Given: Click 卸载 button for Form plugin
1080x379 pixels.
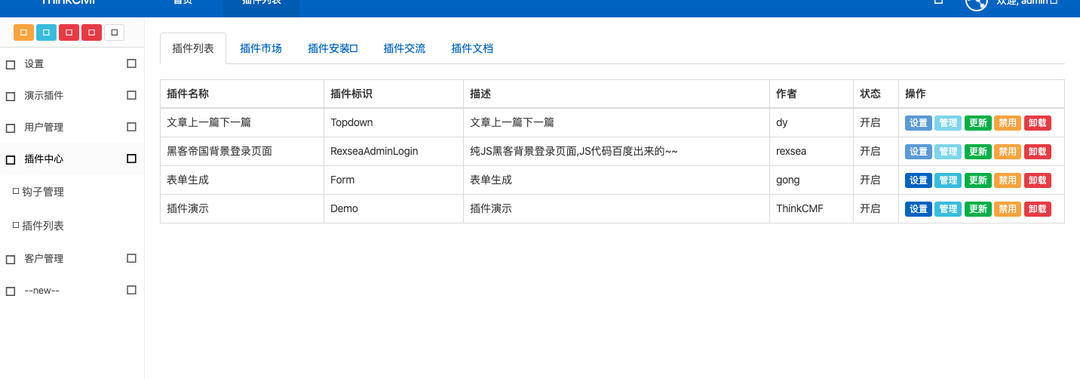Looking at the screenshot, I should click(x=1037, y=181).
